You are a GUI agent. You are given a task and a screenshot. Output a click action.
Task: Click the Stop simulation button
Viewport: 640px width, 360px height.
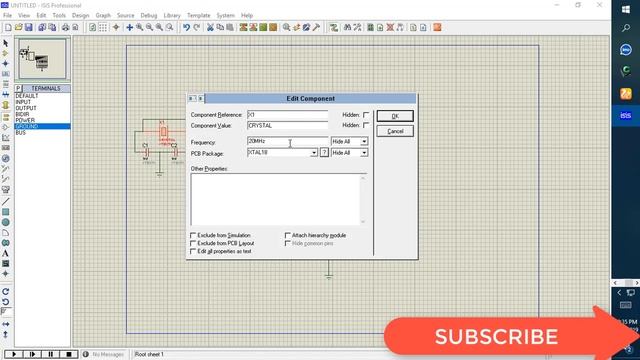pos(69,354)
